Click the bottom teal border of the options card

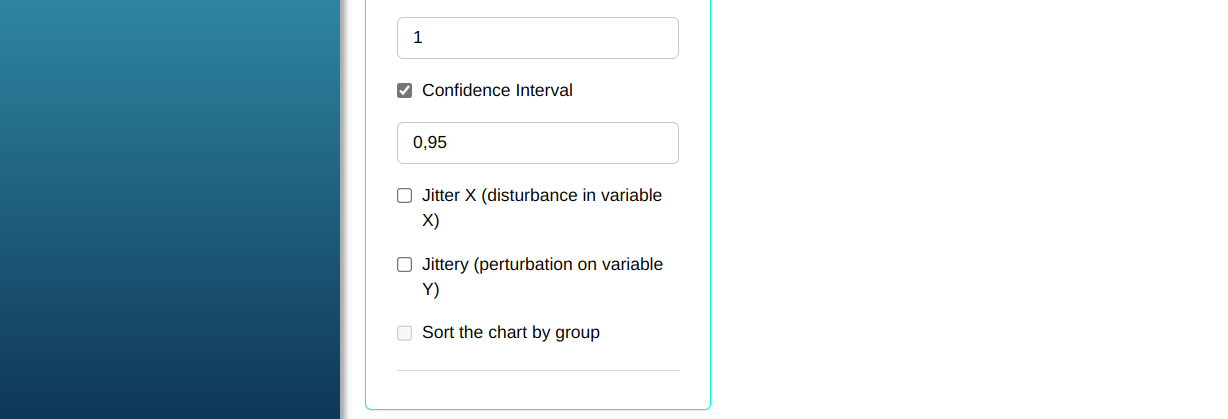[x=537, y=409]
